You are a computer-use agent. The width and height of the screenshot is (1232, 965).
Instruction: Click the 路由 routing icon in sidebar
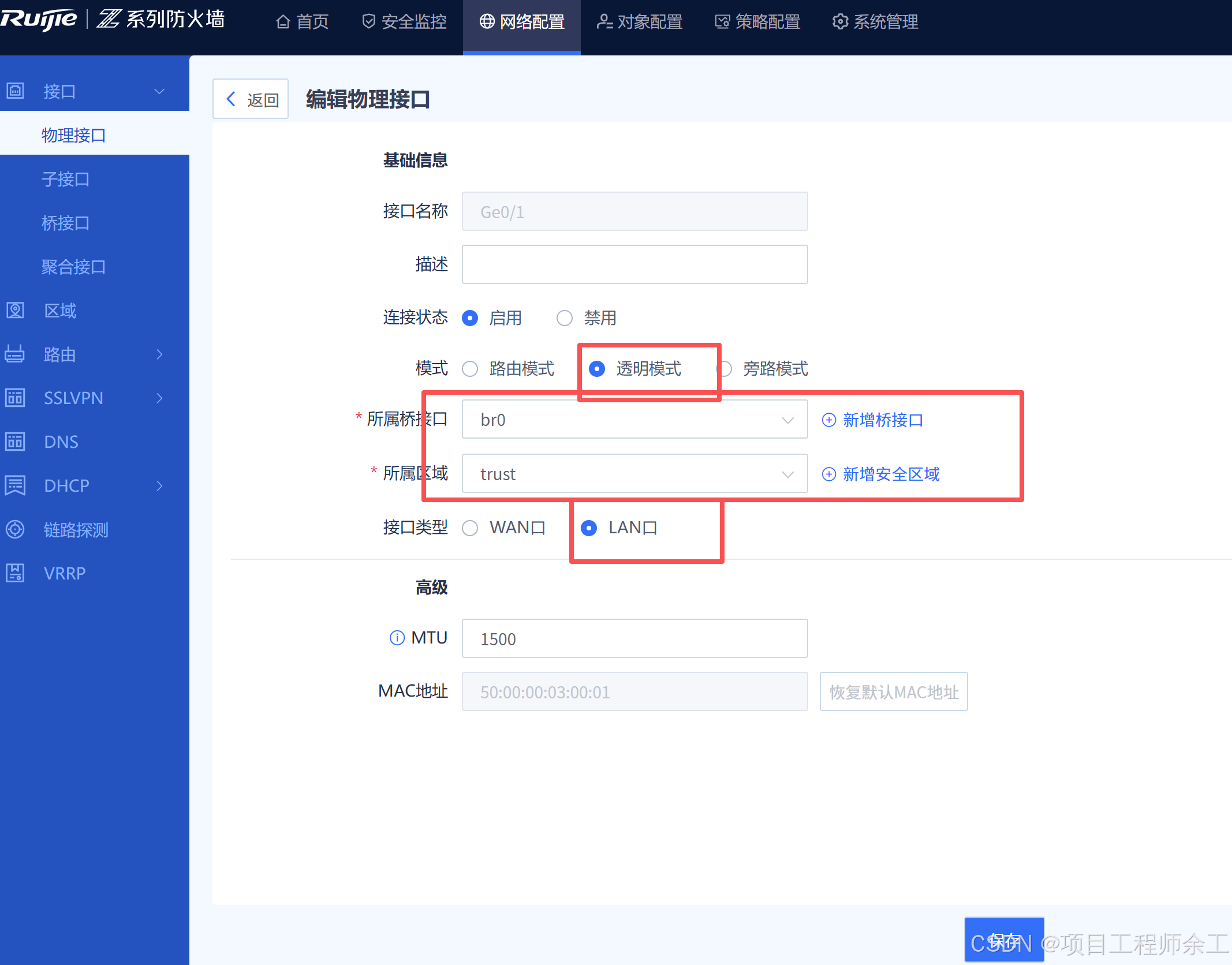[x=15, y=354]
